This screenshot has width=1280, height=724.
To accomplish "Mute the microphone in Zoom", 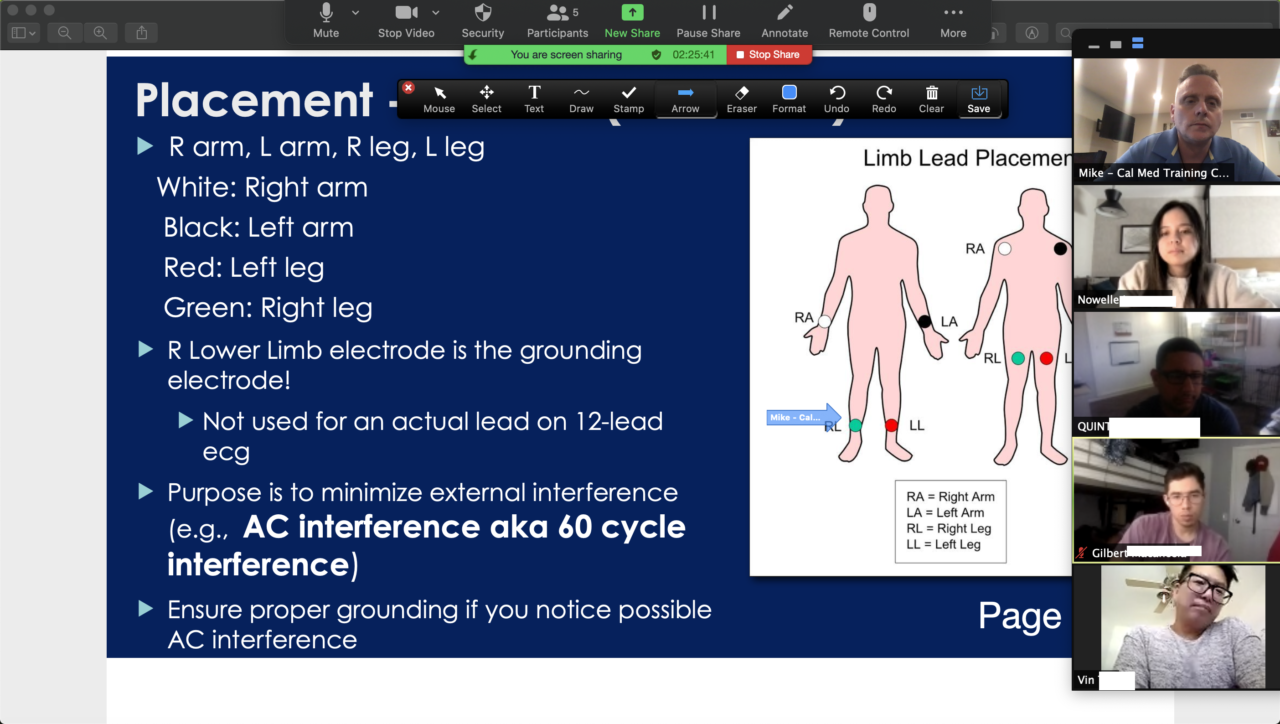I will (x=326, y=20).
